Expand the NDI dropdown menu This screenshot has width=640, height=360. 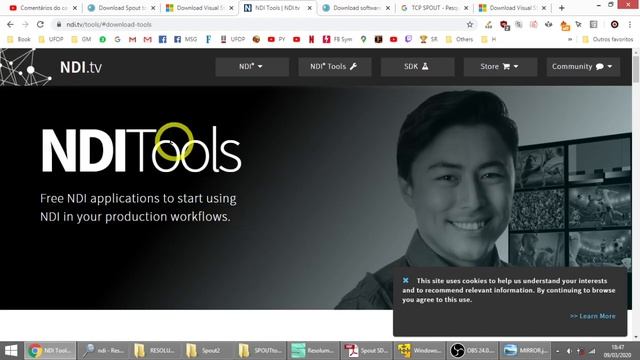point(252,67)
